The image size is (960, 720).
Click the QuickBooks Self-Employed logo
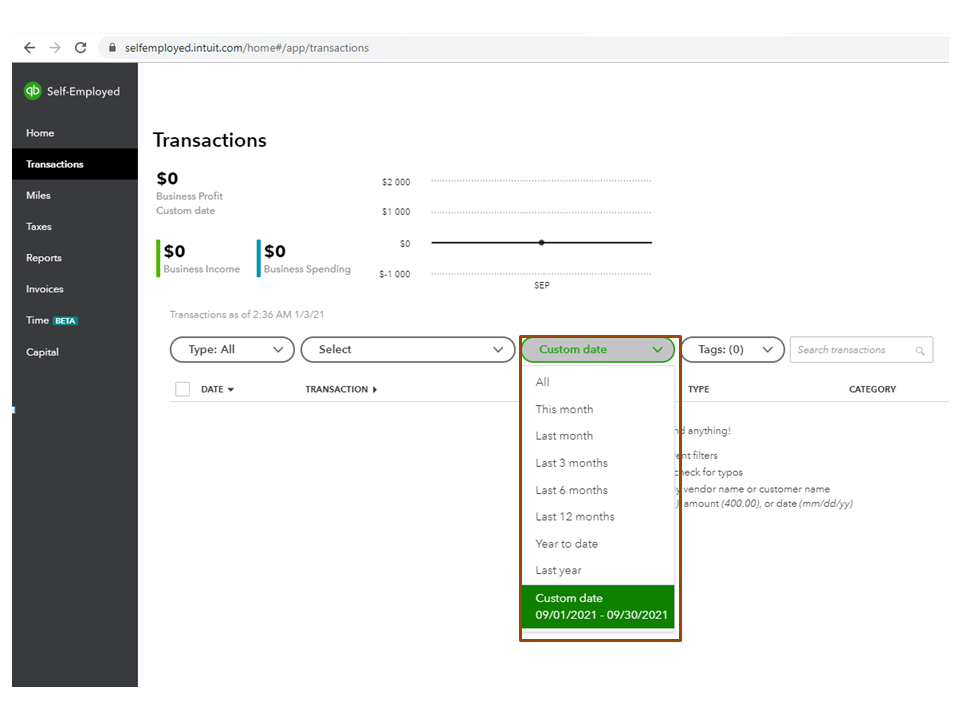32,91
